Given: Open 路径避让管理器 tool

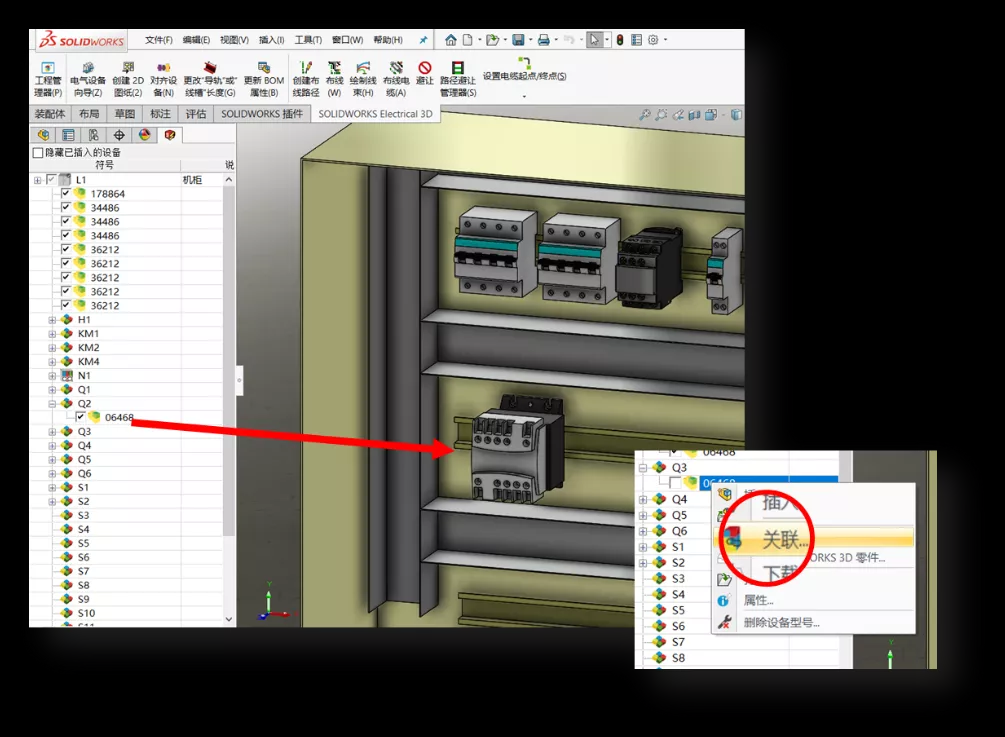Looking at the screenshot, I should 457,78.
